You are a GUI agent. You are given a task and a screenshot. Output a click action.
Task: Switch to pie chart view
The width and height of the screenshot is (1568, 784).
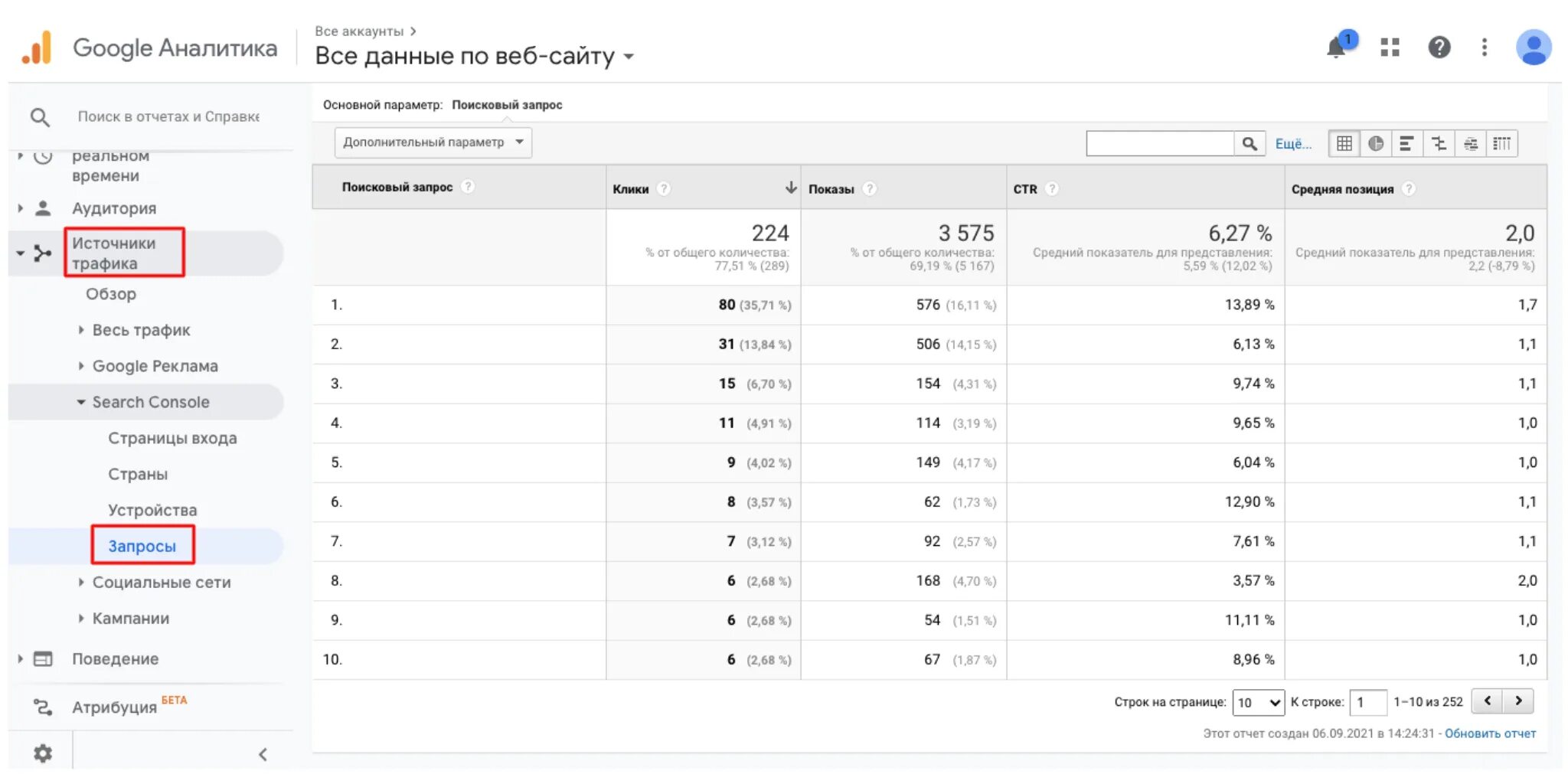point(1375,143)
